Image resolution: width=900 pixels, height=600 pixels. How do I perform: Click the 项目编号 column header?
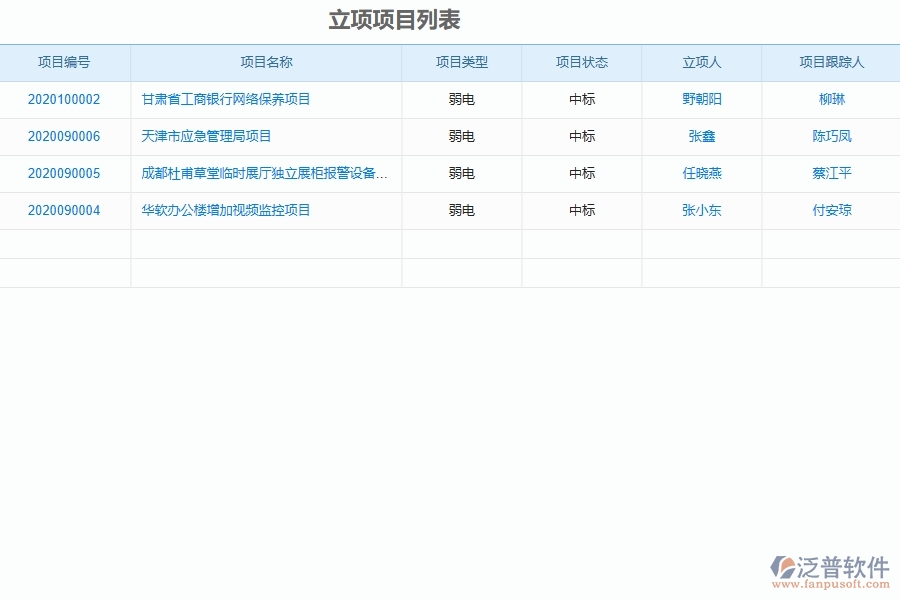(x=66, y=61)
